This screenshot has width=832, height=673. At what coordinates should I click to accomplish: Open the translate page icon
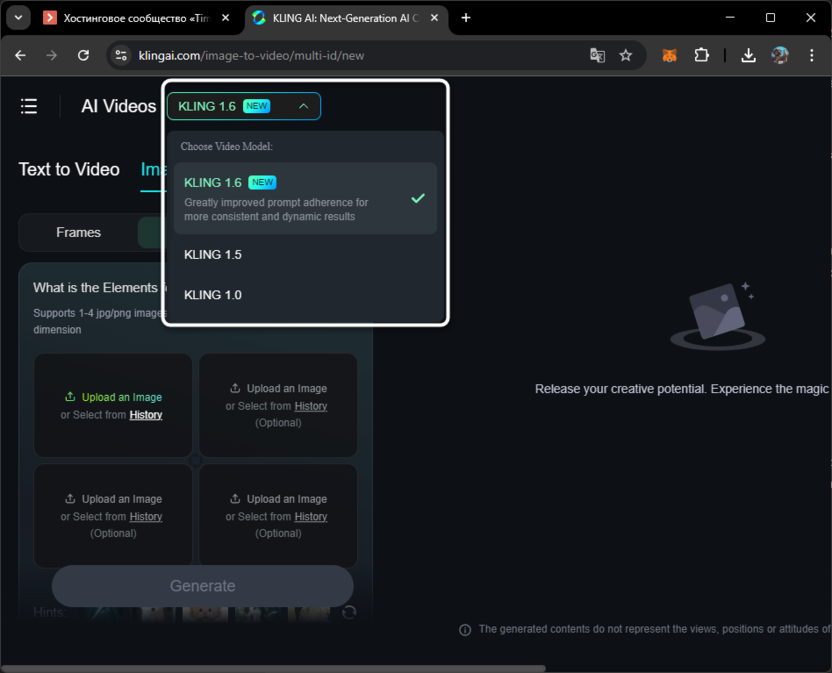597,55
